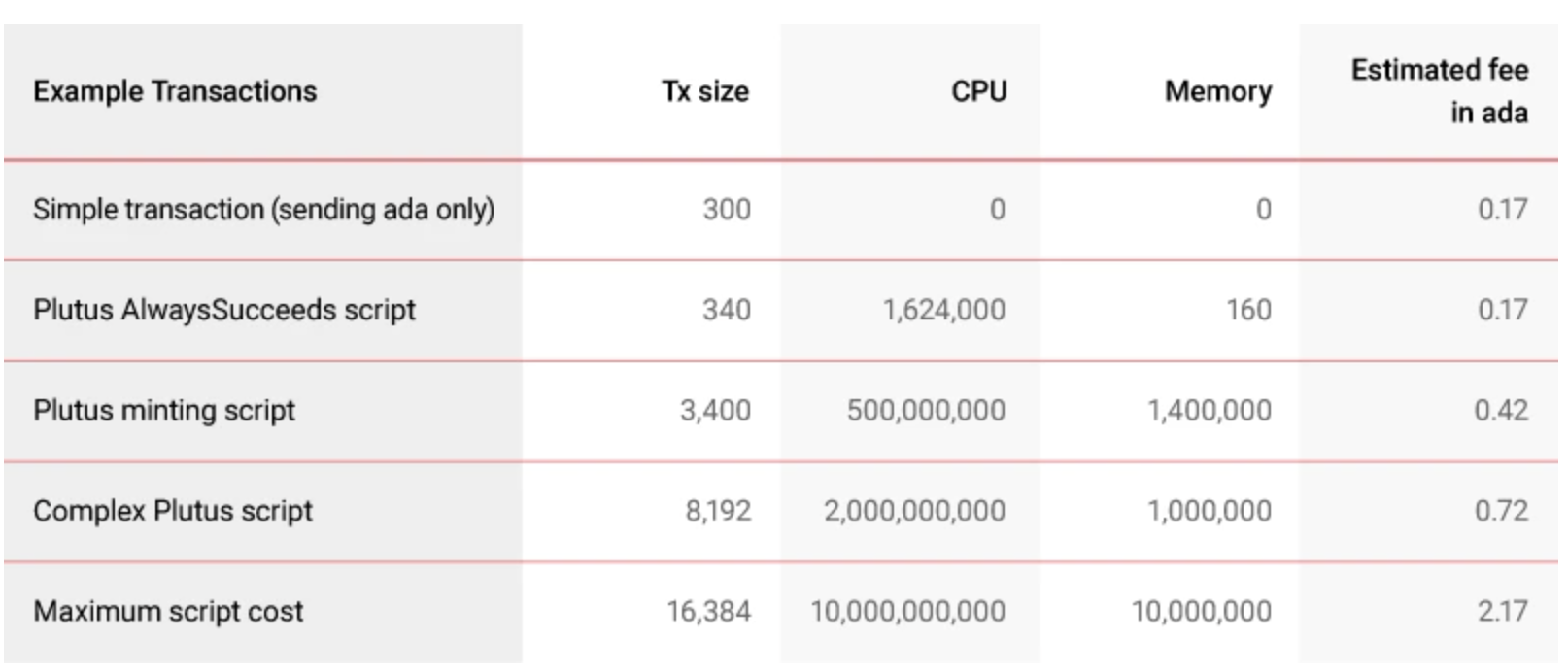Select the CPU column header

pos(978,91)
